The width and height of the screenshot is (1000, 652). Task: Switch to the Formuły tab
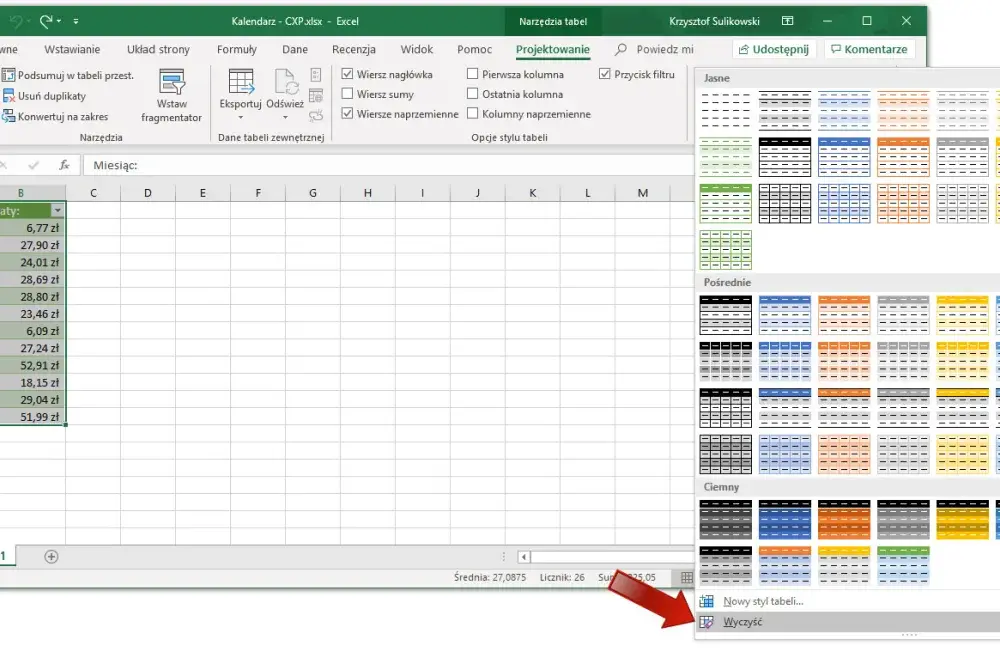(x=237, y=49)
